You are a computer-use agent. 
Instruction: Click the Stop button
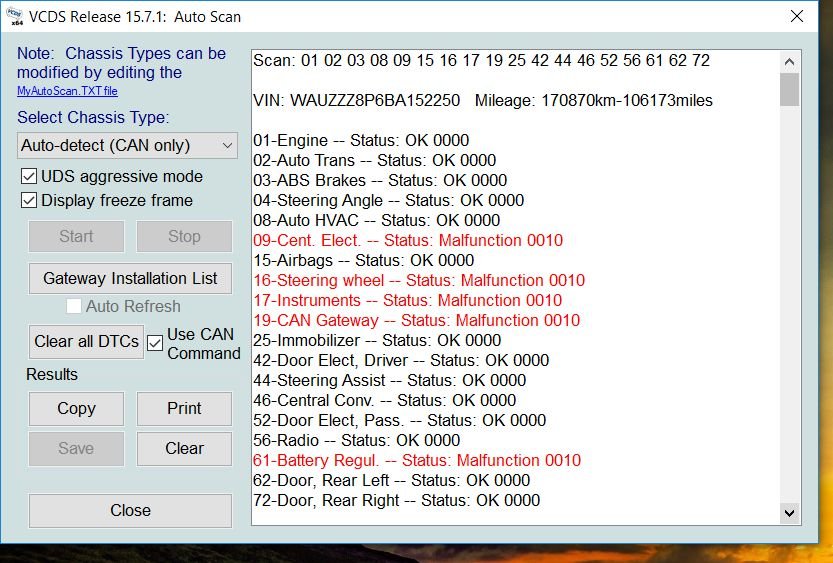184,236
